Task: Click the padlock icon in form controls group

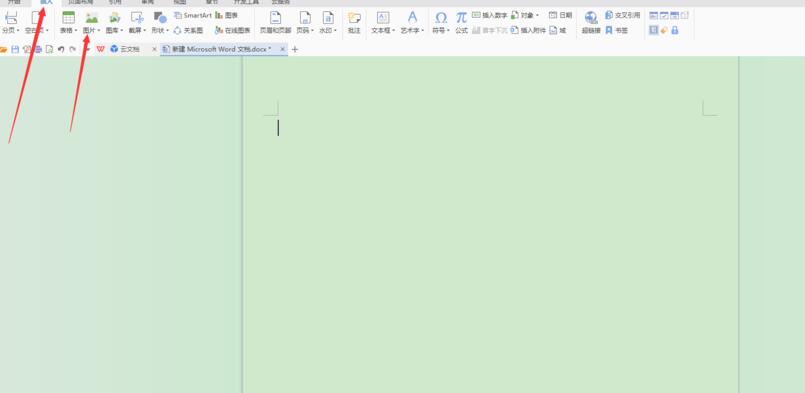Action: tap(675, 30)
